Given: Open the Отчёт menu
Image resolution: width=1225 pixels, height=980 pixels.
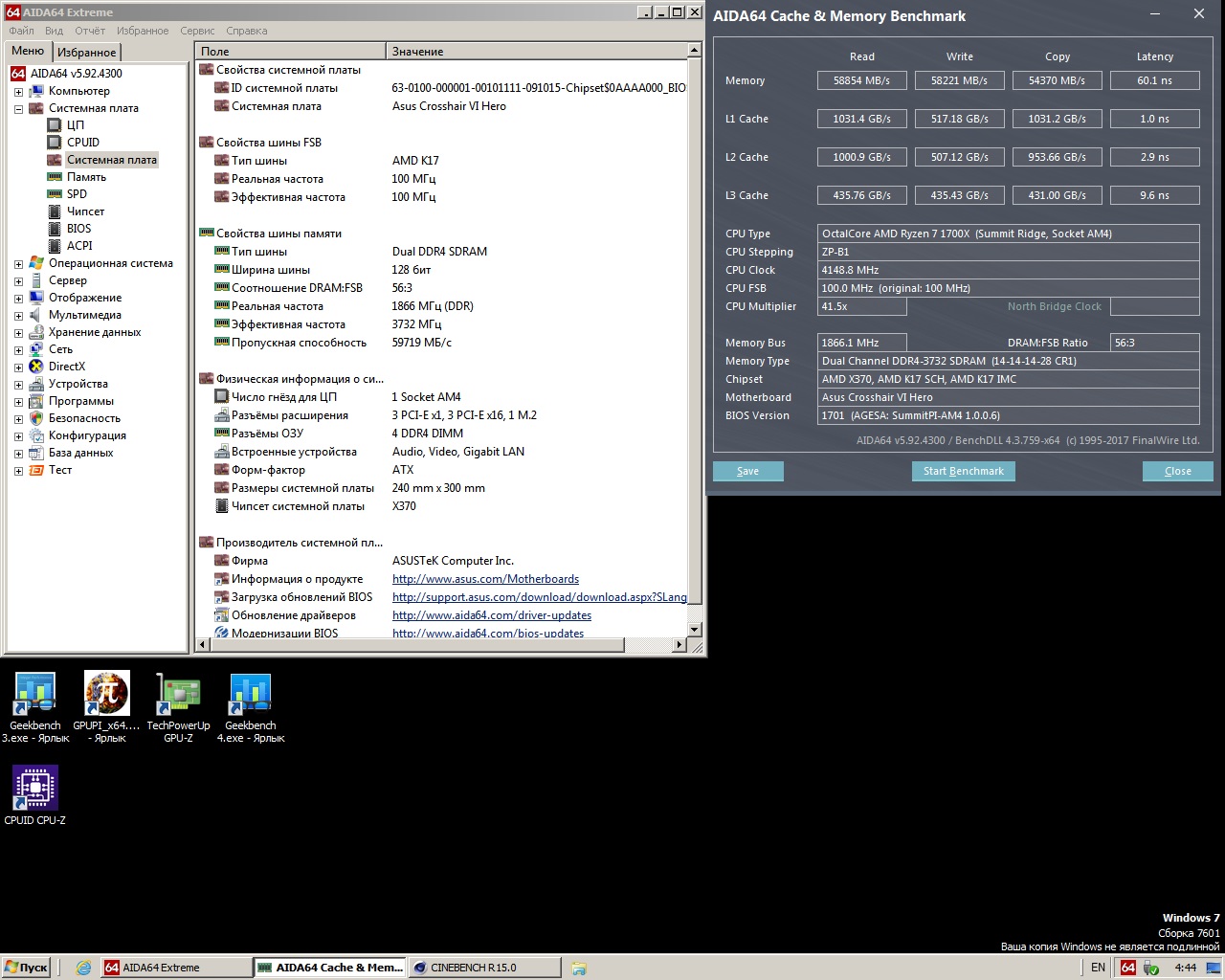Looking at the screenshot, I should (x=90, y=31).
